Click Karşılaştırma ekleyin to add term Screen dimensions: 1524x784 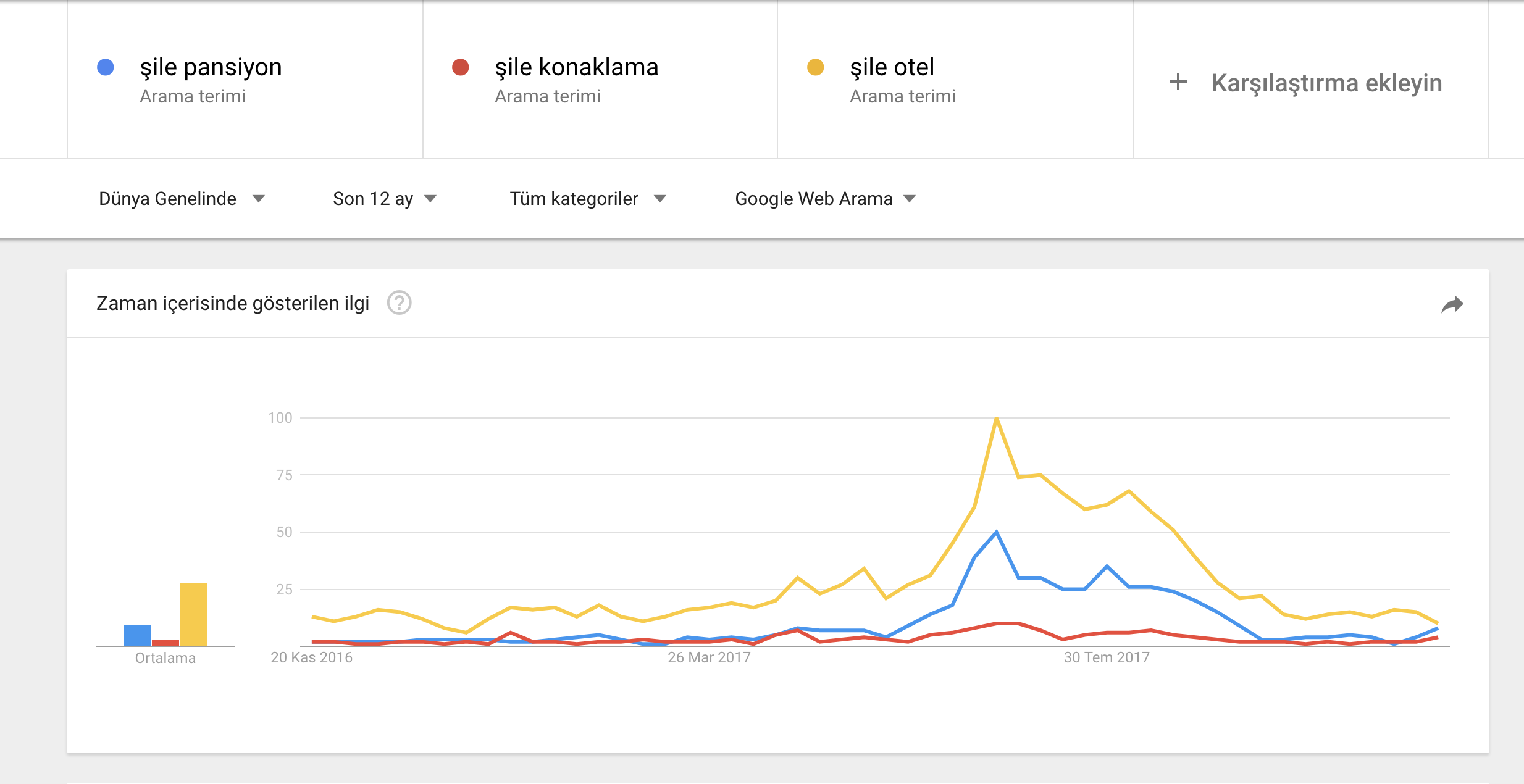[x=1326, y=83]
